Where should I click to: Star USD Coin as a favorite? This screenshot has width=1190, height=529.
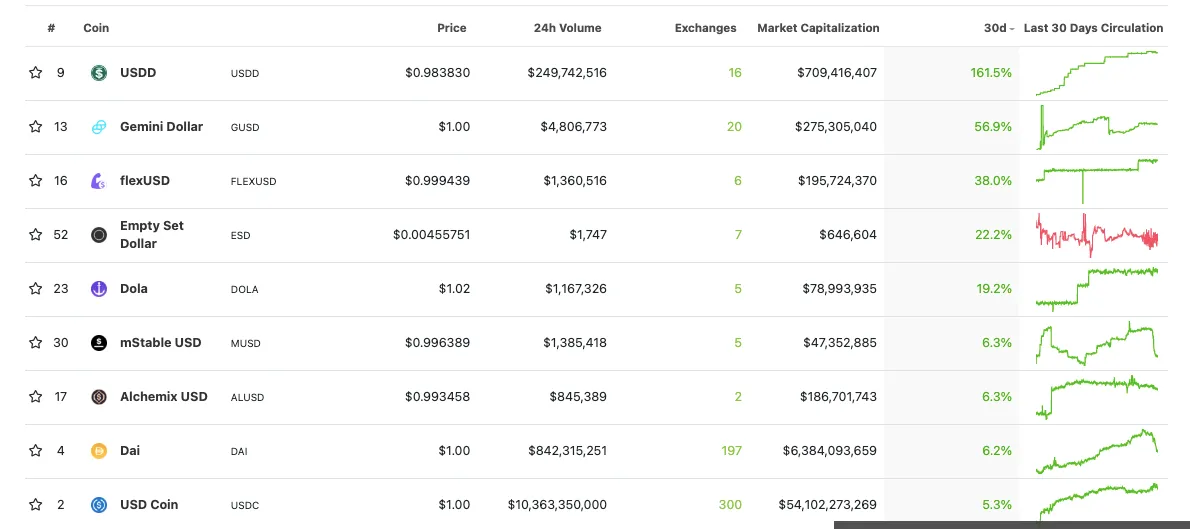coord(35,504)
